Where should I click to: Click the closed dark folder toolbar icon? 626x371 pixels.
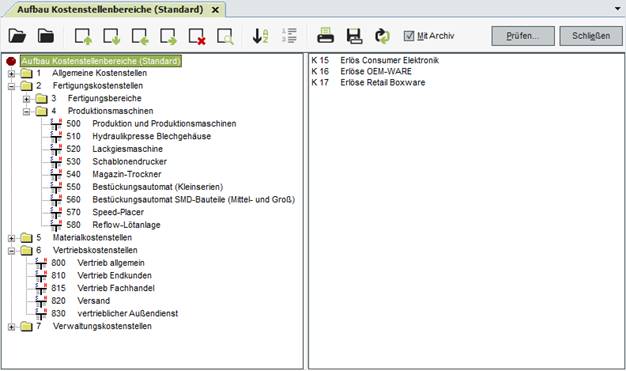coord(46,36)
